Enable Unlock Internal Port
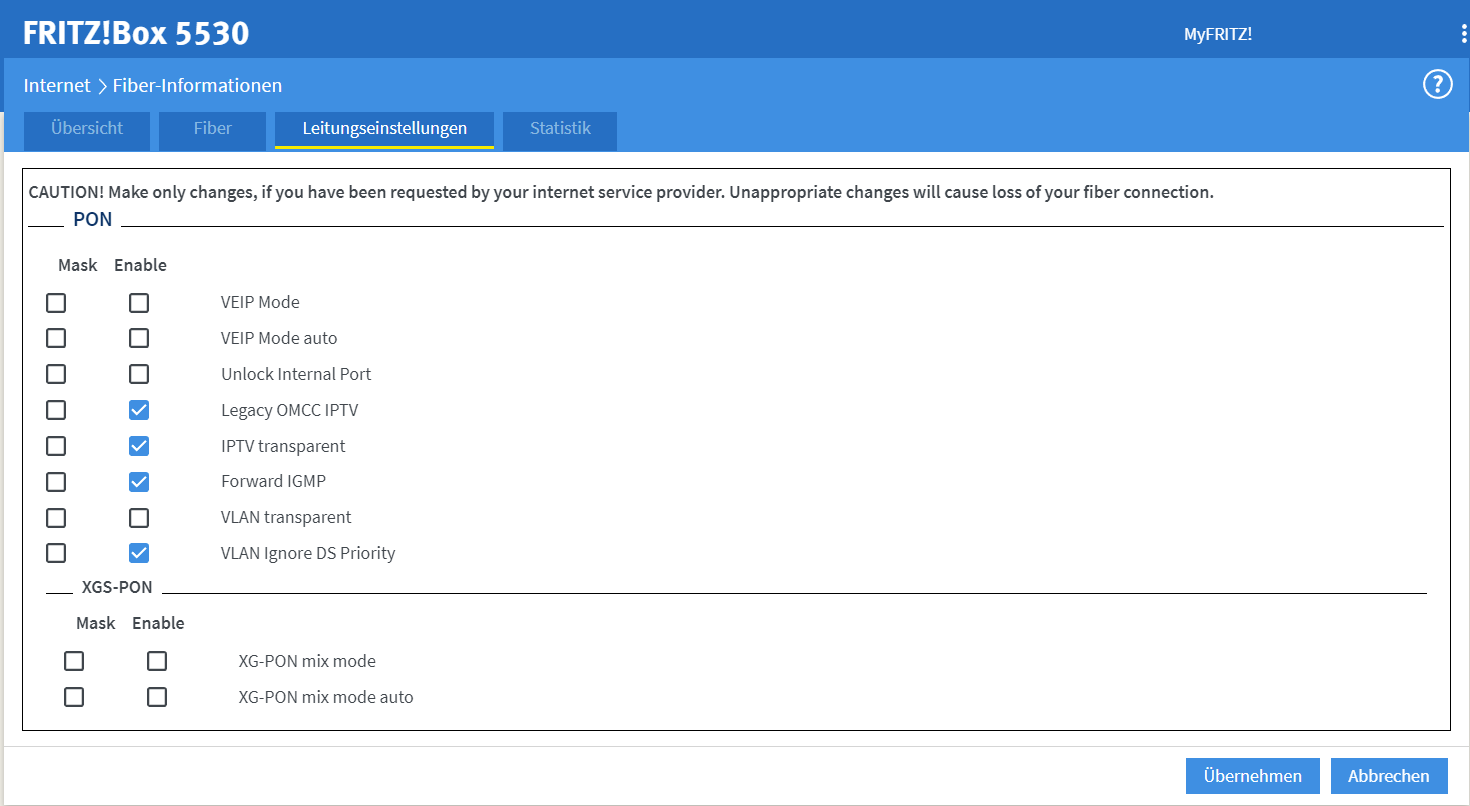1470x806 pixels. (139, 374)
